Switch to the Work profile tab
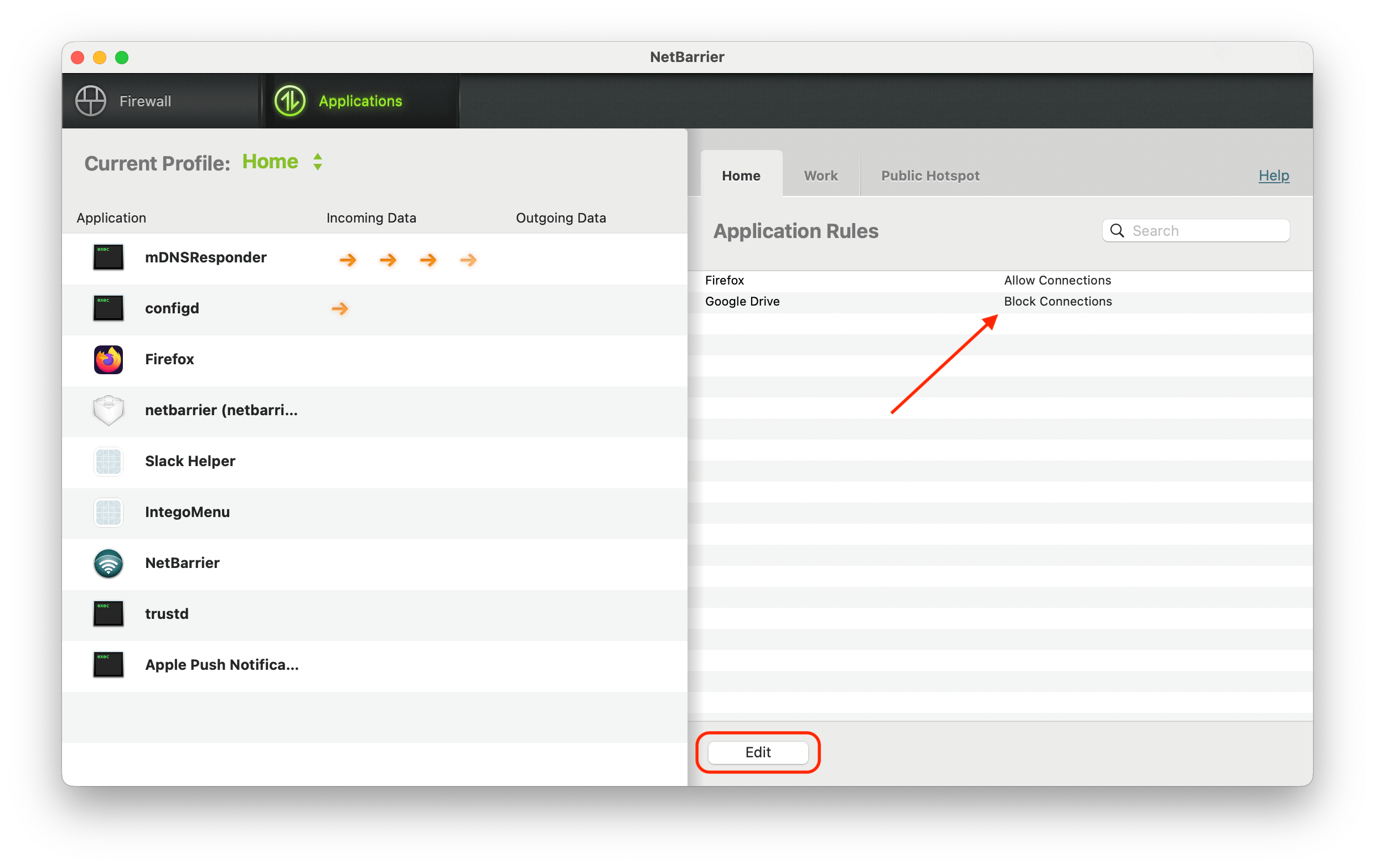1375x868 pixels. point(820,175)
